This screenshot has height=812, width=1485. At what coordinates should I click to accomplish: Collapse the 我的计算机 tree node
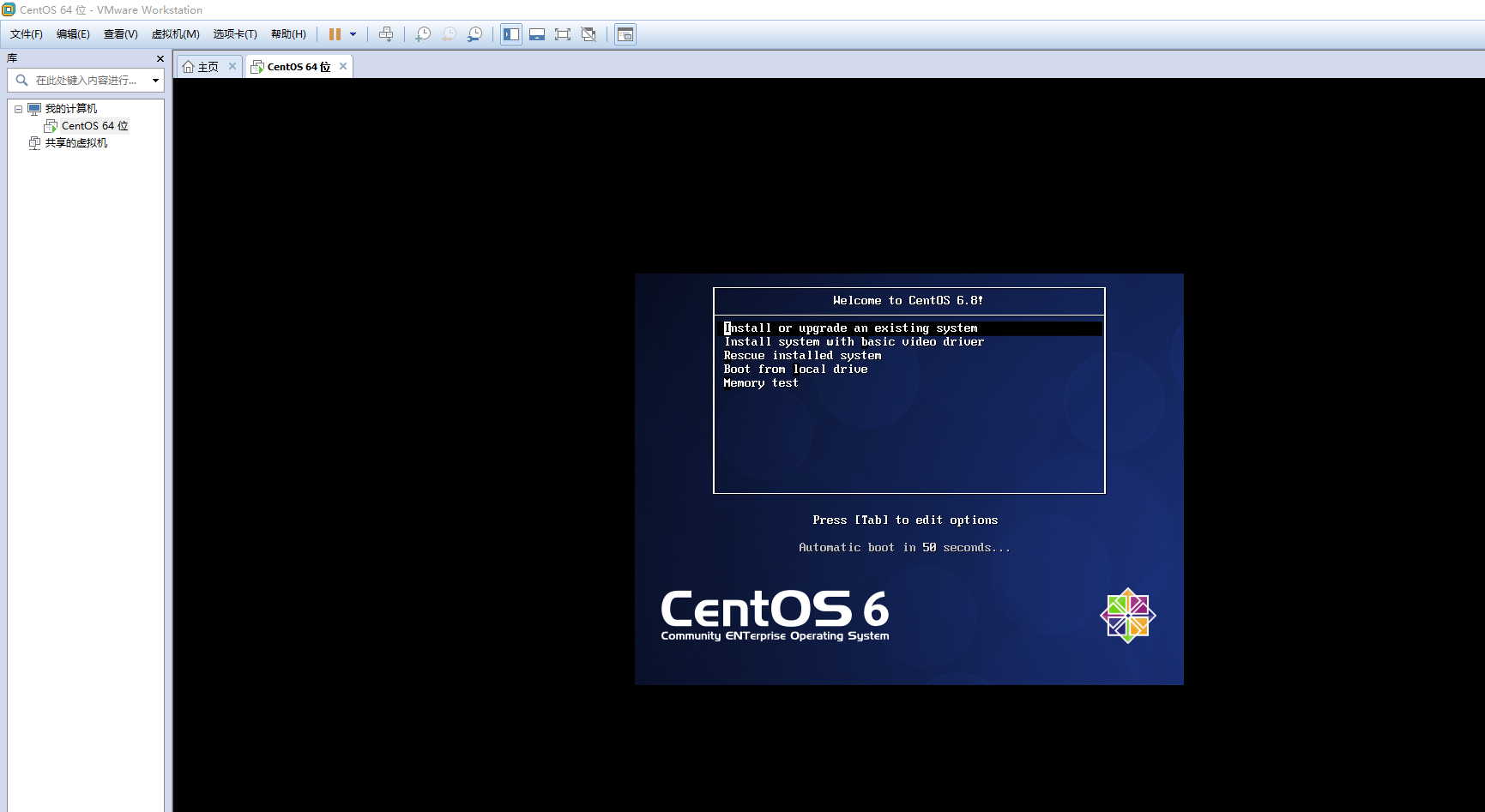click(x=18, y=109)
